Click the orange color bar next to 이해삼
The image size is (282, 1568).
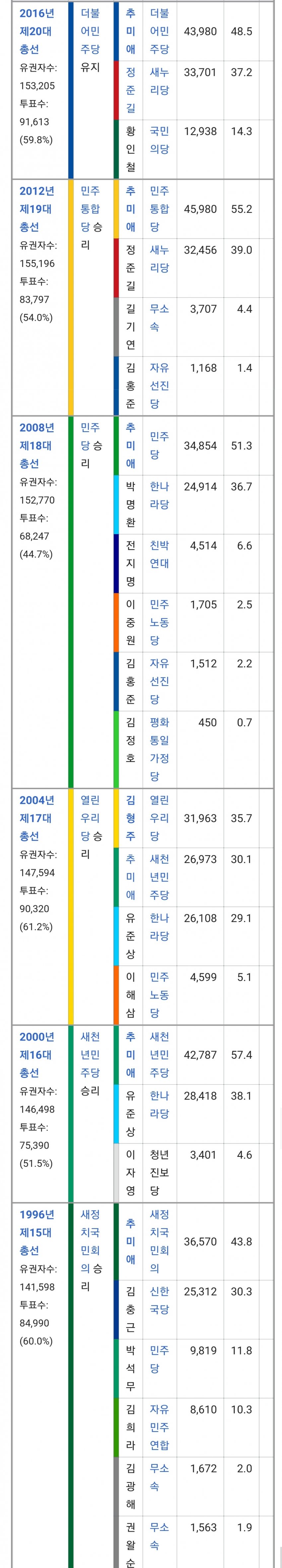[116, 995]
